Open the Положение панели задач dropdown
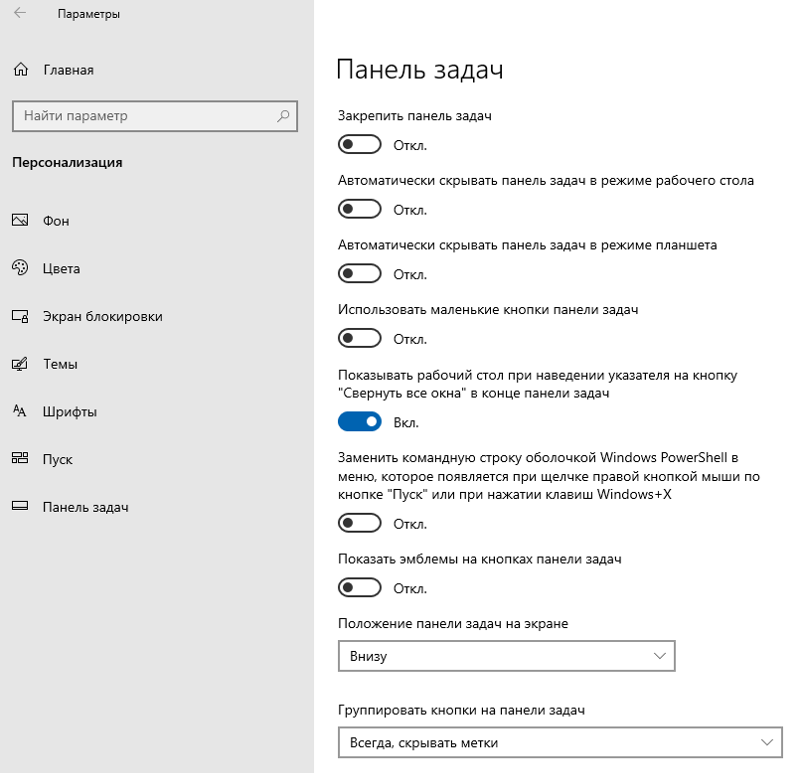800x773 pixels. click(507, 656)
